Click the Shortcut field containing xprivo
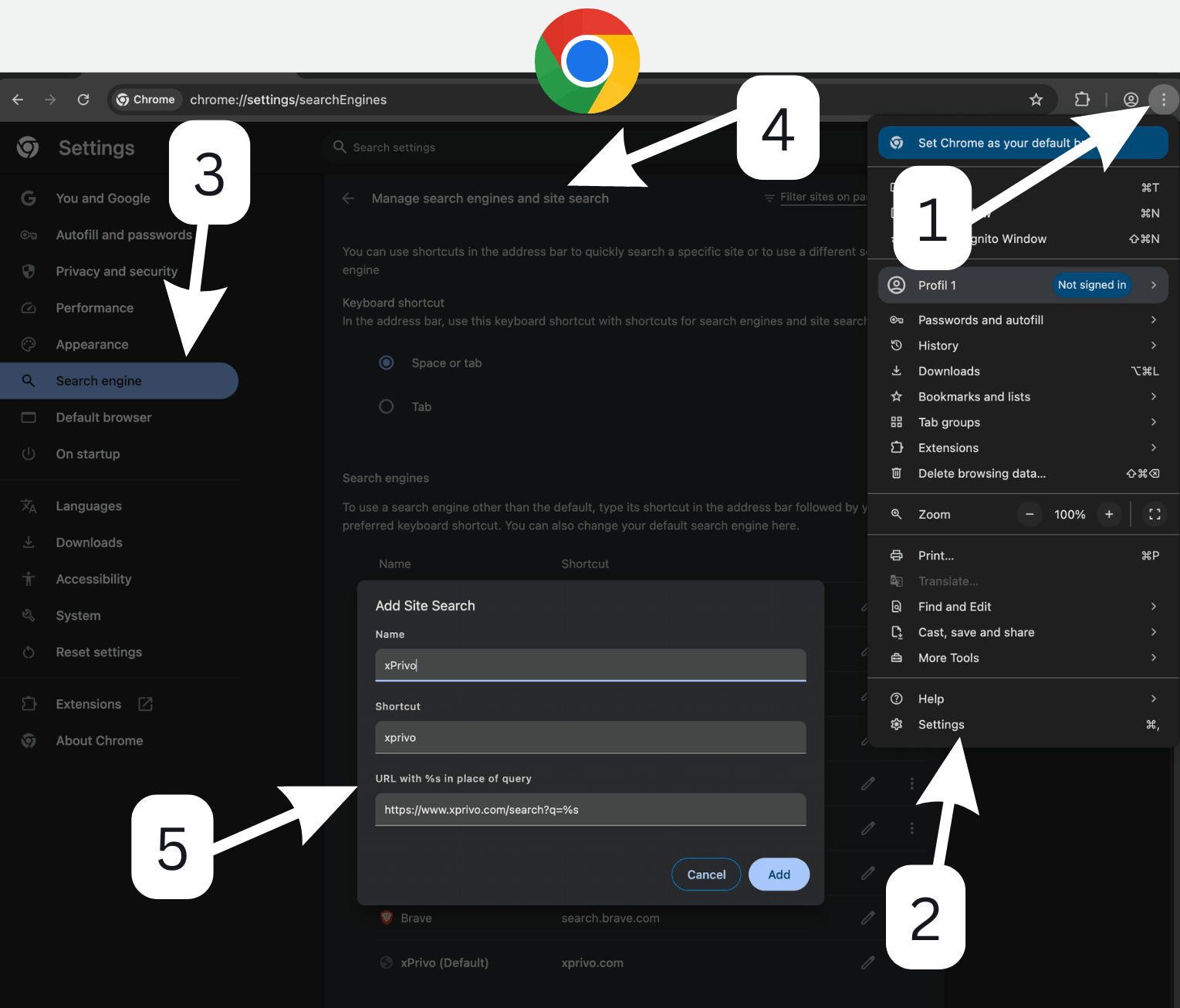The width and height of the screenshot is (1180, 1008). 590,737
